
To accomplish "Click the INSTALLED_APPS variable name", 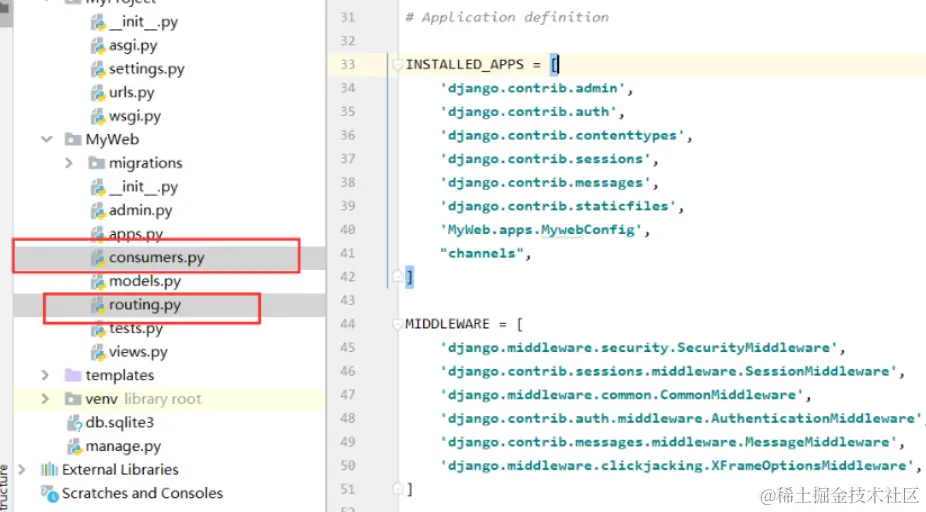I will click(x=465, y=64).
